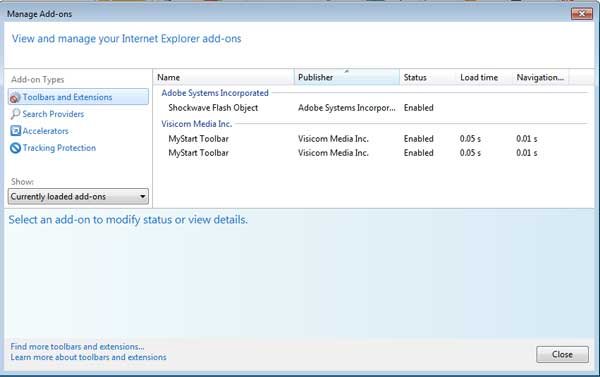Close the Manage Add-ons window with X
Viewport: 600px width, 377px height.
click(582, 14)
